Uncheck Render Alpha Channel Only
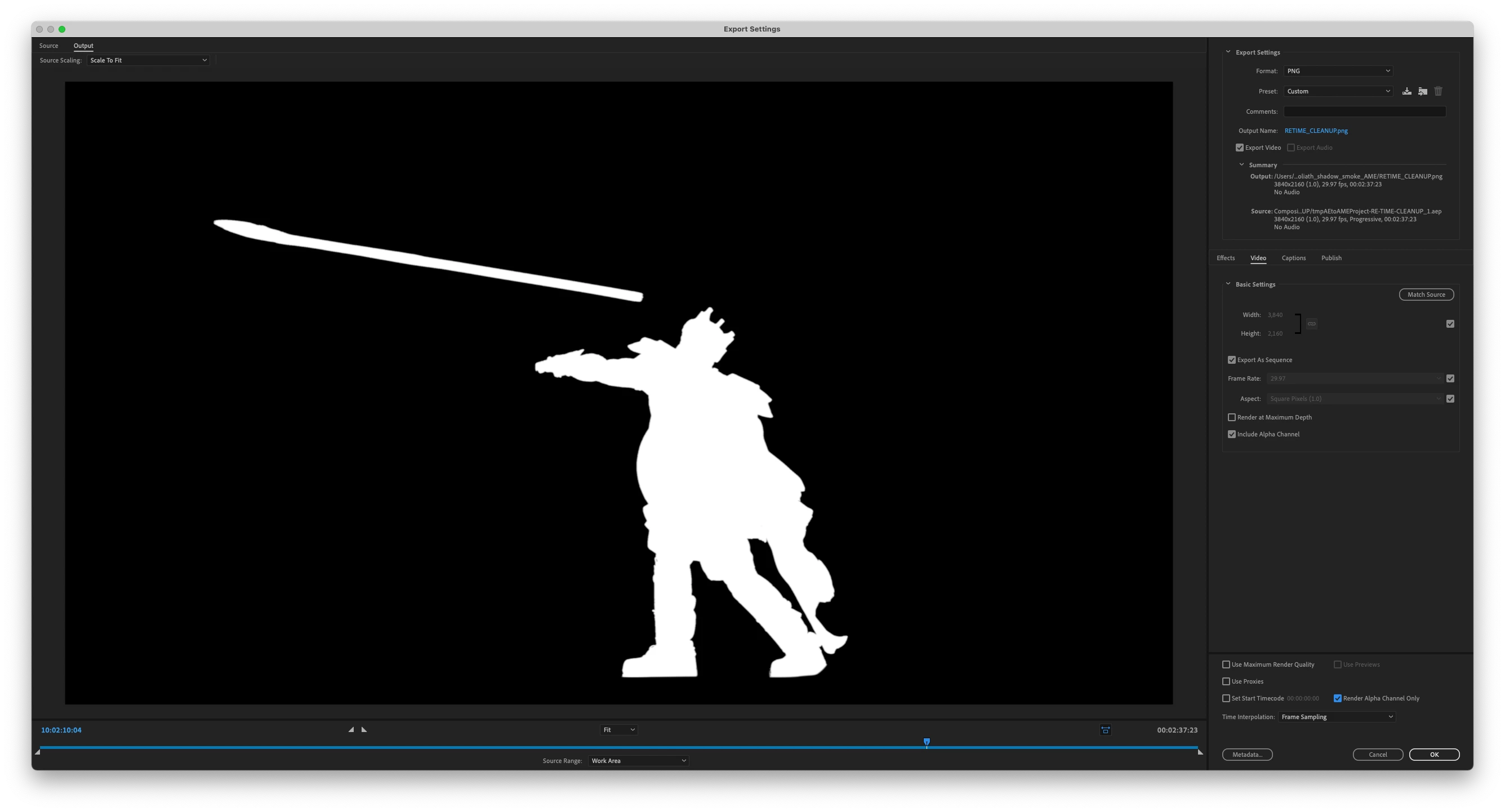This screenshot has height=812, width=1505. [x=1337, y=698]
